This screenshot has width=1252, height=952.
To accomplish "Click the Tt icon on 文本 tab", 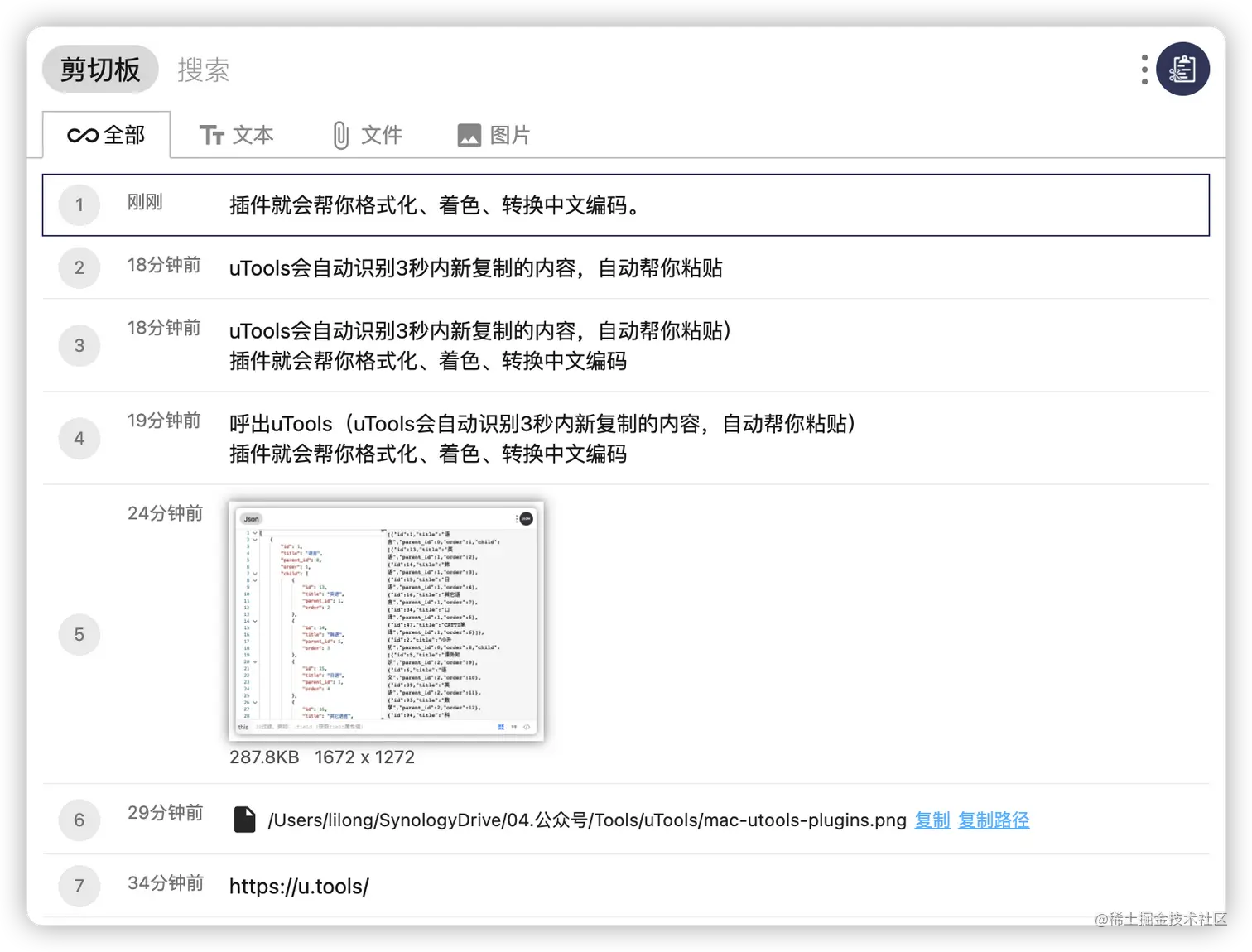I will pyautogui.click(x=212, y=135).
